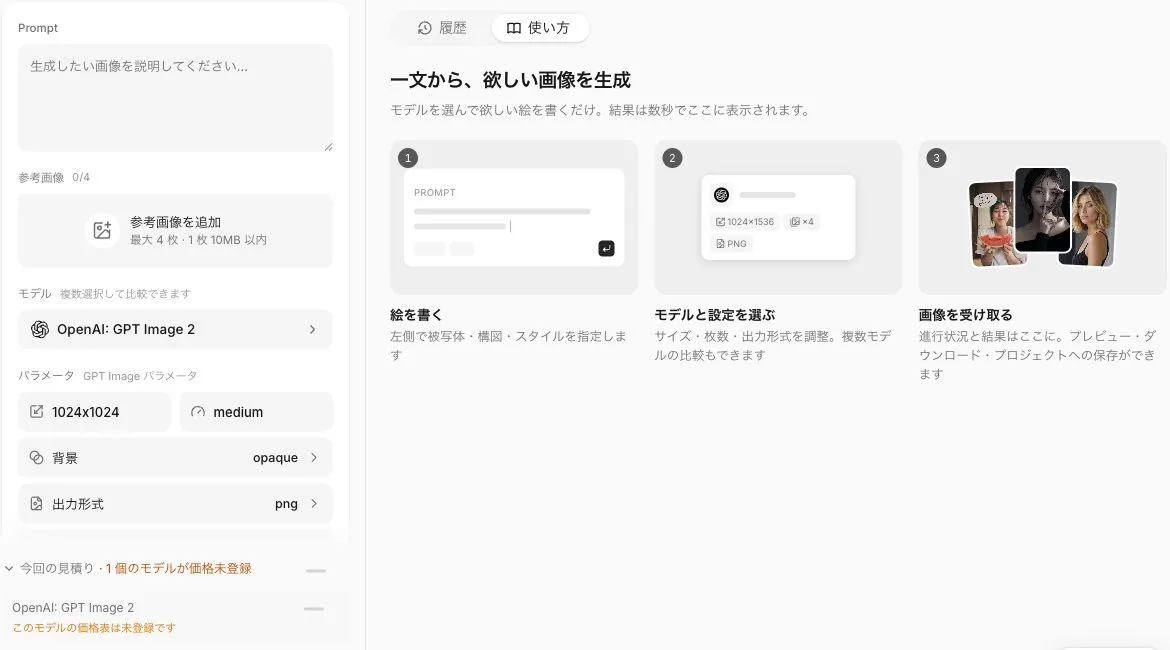1170x650 pixels.
Task: Expand the chevron beside opaque
Action: pos(313,457)
